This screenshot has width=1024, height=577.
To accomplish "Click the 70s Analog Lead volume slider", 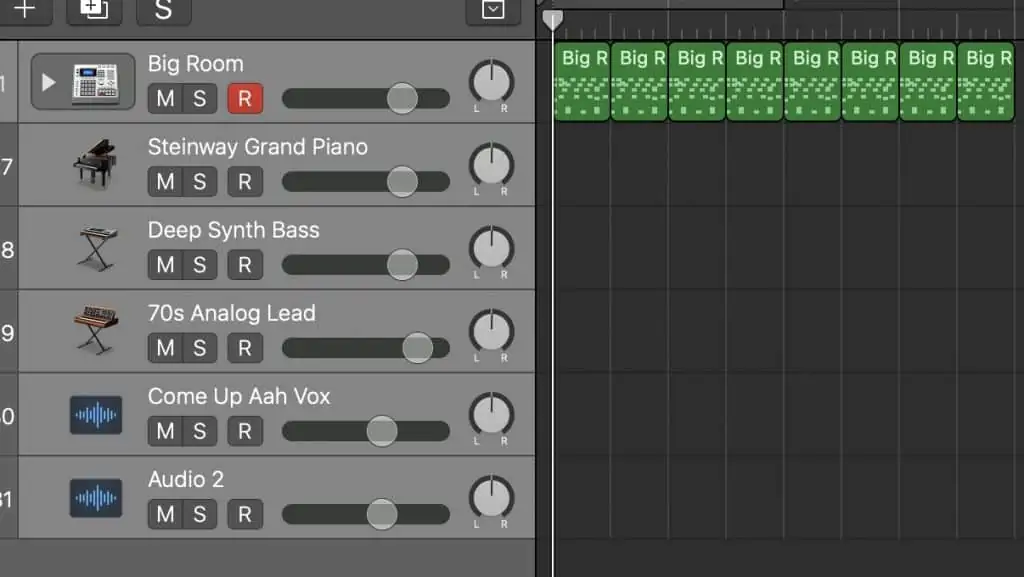I will coord(366,348).
